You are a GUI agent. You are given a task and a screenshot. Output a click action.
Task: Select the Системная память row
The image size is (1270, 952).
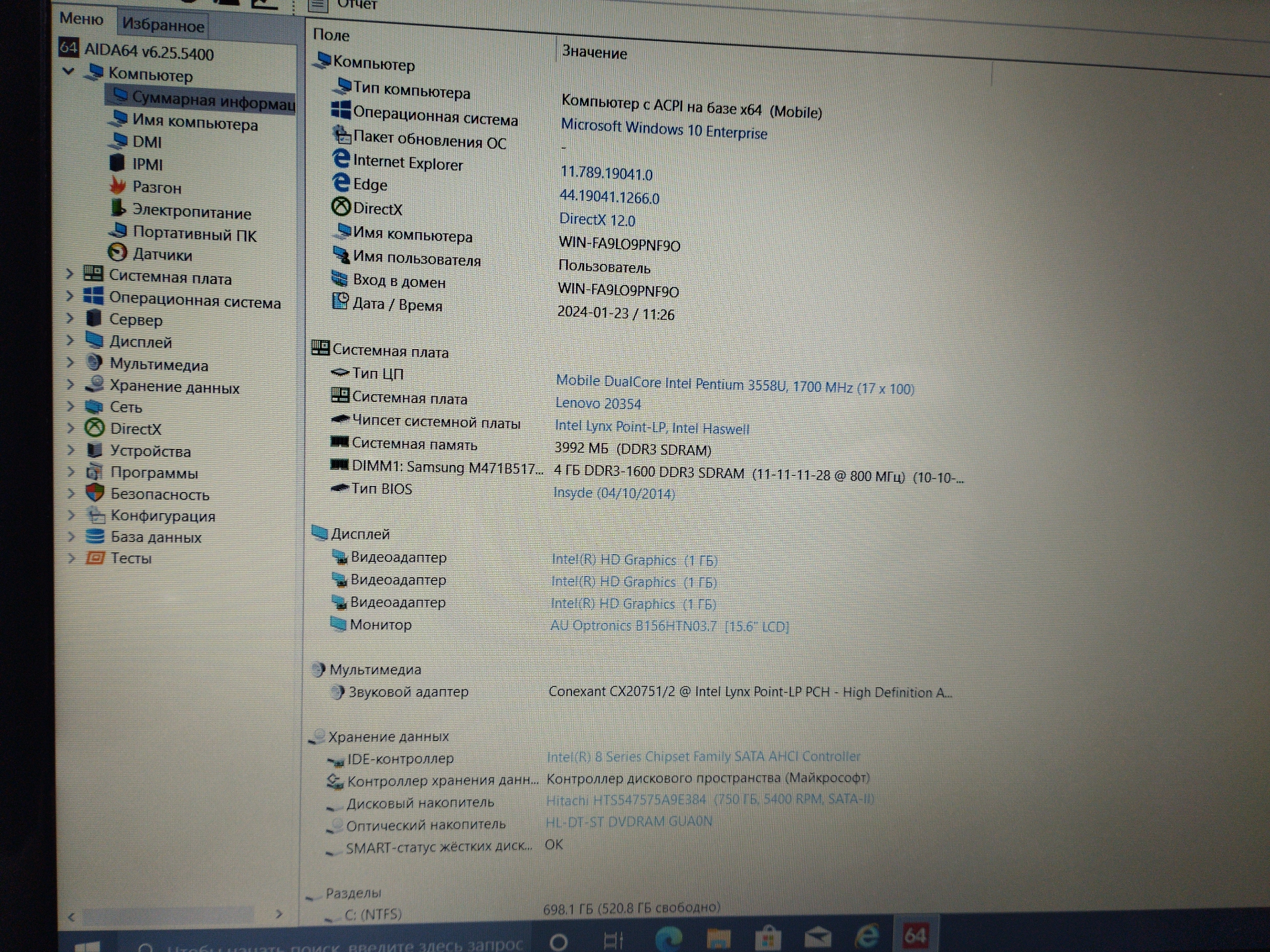[x=521, y=446]
